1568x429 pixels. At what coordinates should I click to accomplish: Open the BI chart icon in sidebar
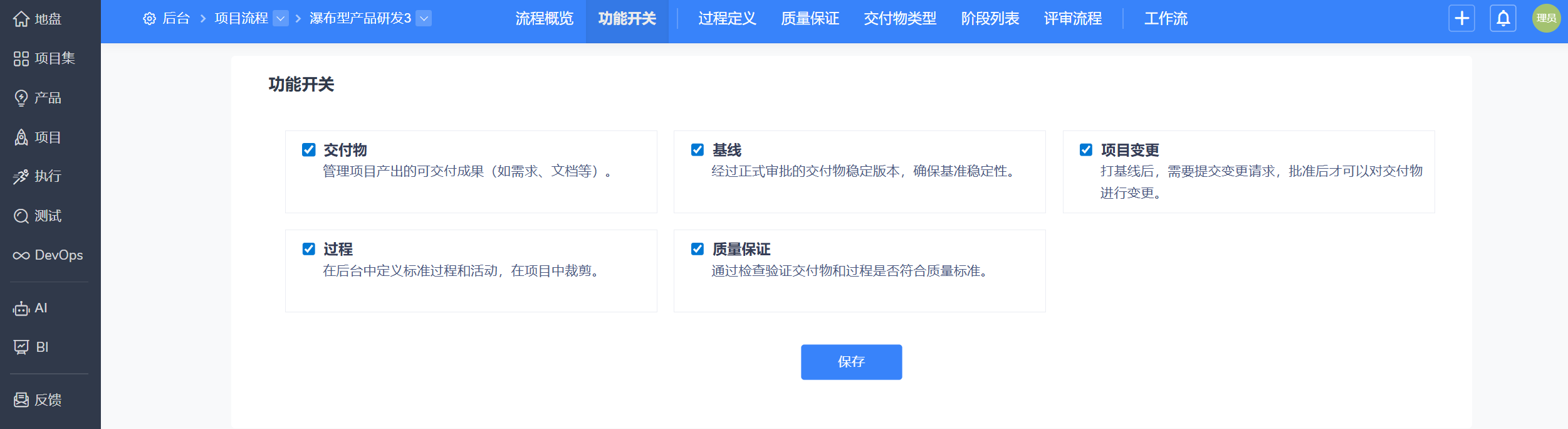tap(21, 347)
